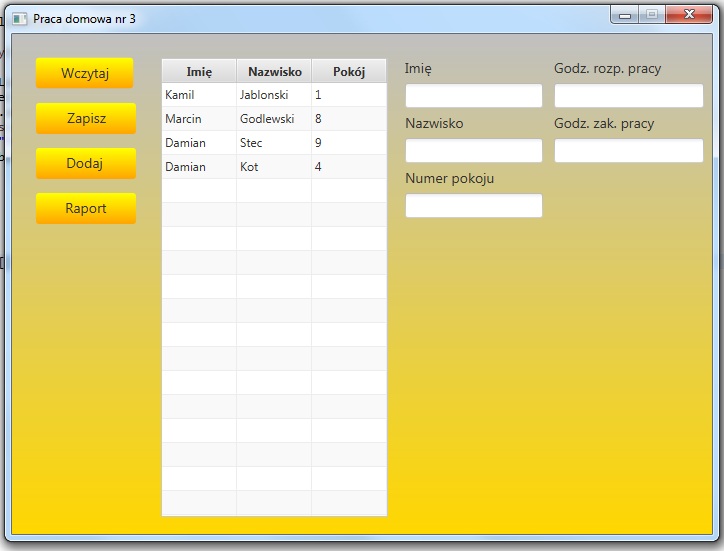This screenshot has width=724, height=551.
Task: Select the Kamil Jablonski row
Action: (x=273, y=95)
